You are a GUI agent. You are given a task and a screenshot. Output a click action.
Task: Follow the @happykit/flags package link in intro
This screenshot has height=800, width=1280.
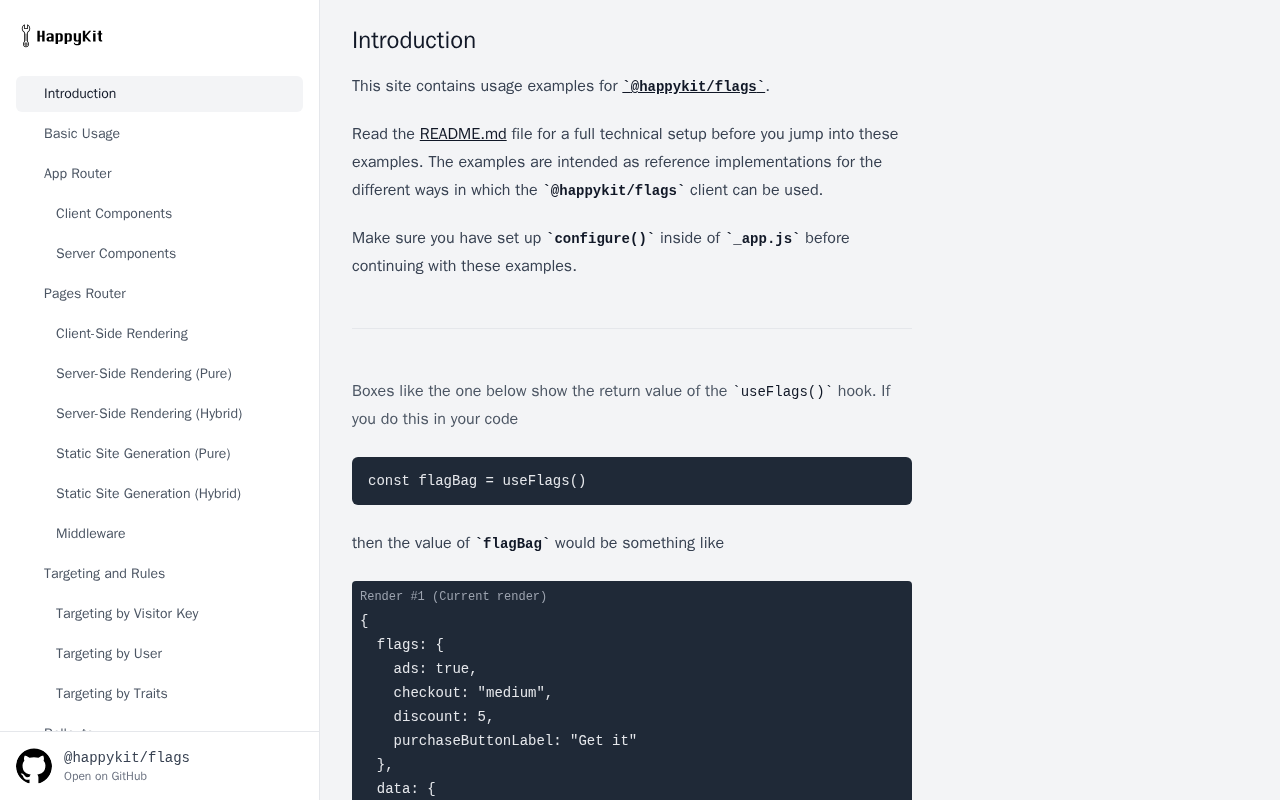click(x=693, y=87)
